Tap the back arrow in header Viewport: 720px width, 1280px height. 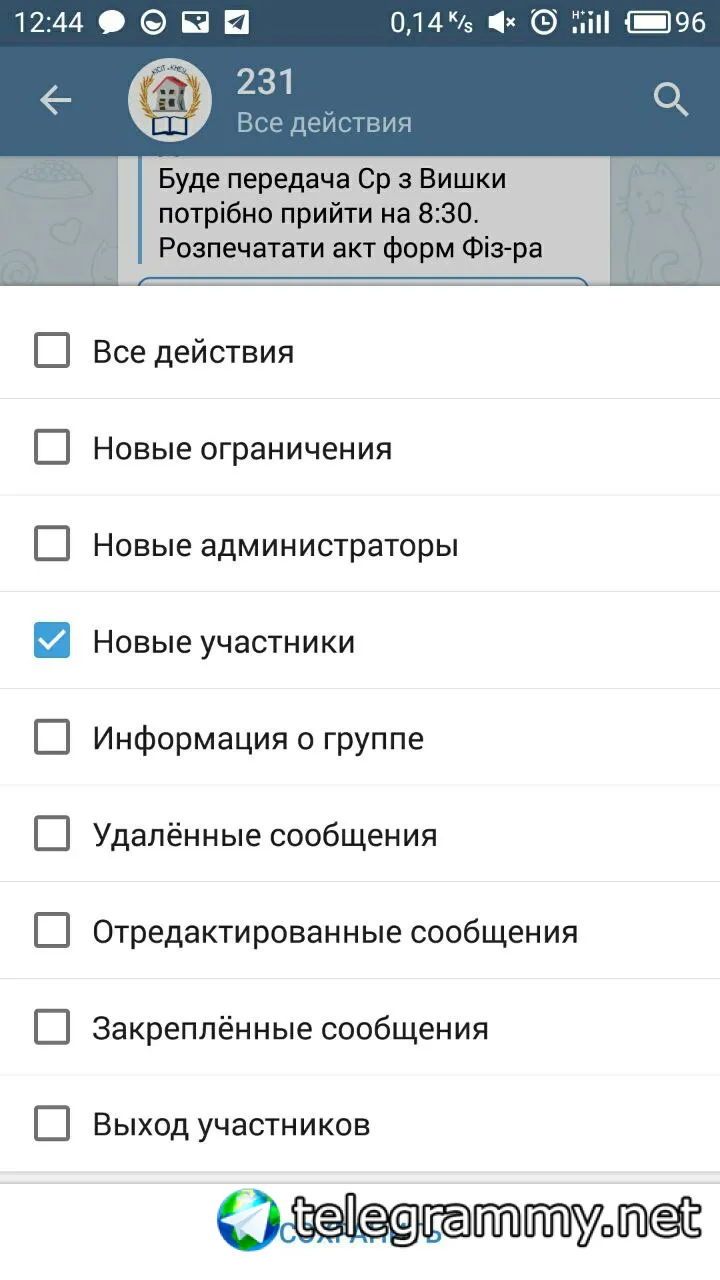pos(56,100)
